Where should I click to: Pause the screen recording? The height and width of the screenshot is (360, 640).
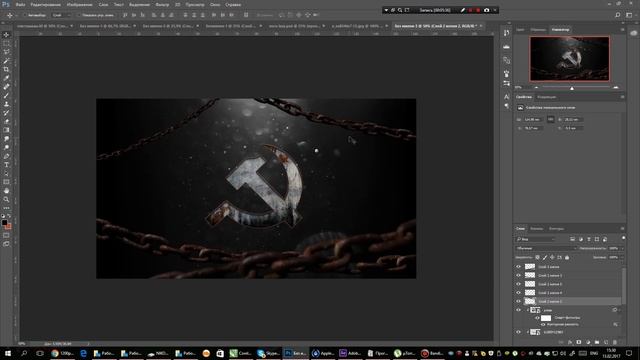470,10
